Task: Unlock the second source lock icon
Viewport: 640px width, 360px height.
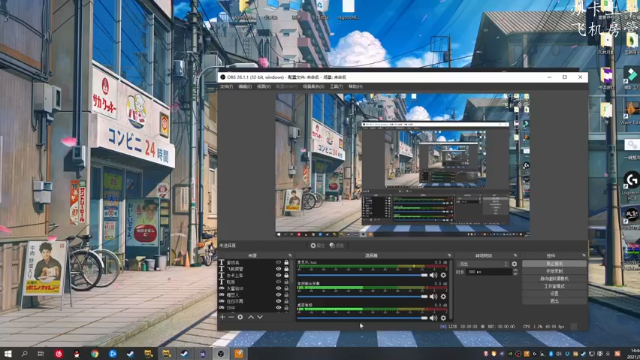Action: click(x=286, y=269)
